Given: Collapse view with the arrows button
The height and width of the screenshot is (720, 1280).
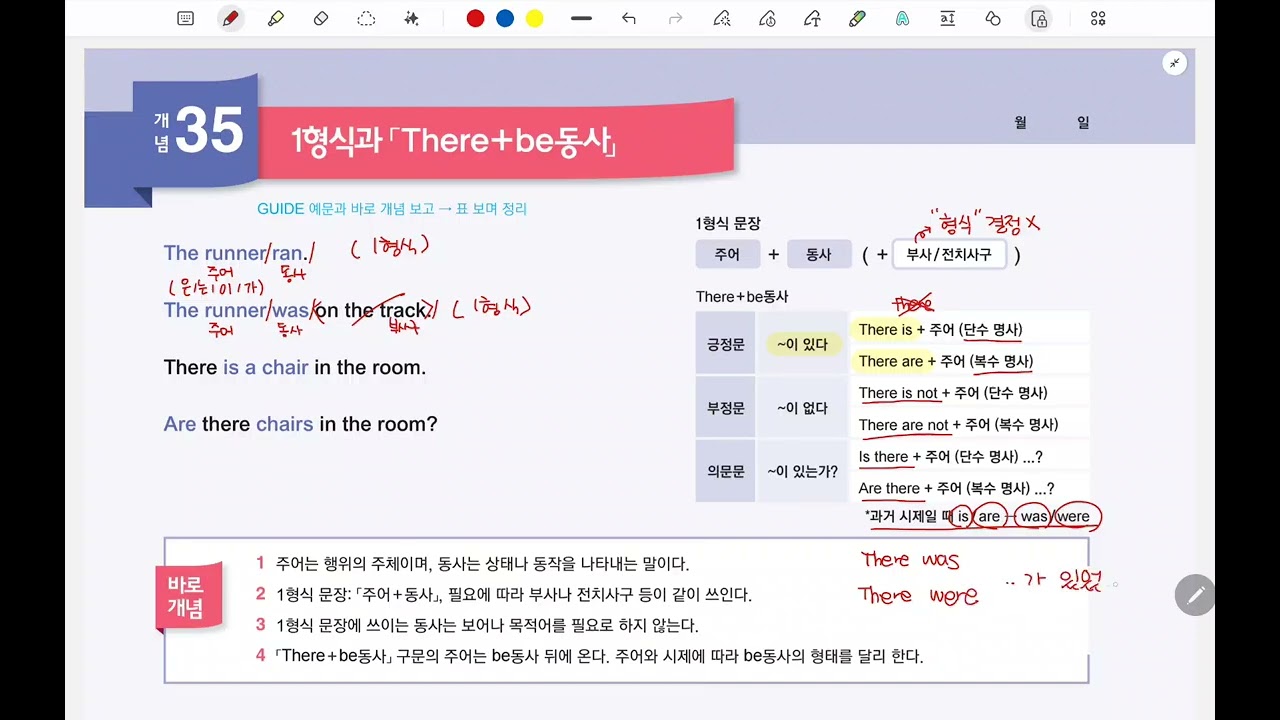Looking at the screenshot, I should [1175, 63].
